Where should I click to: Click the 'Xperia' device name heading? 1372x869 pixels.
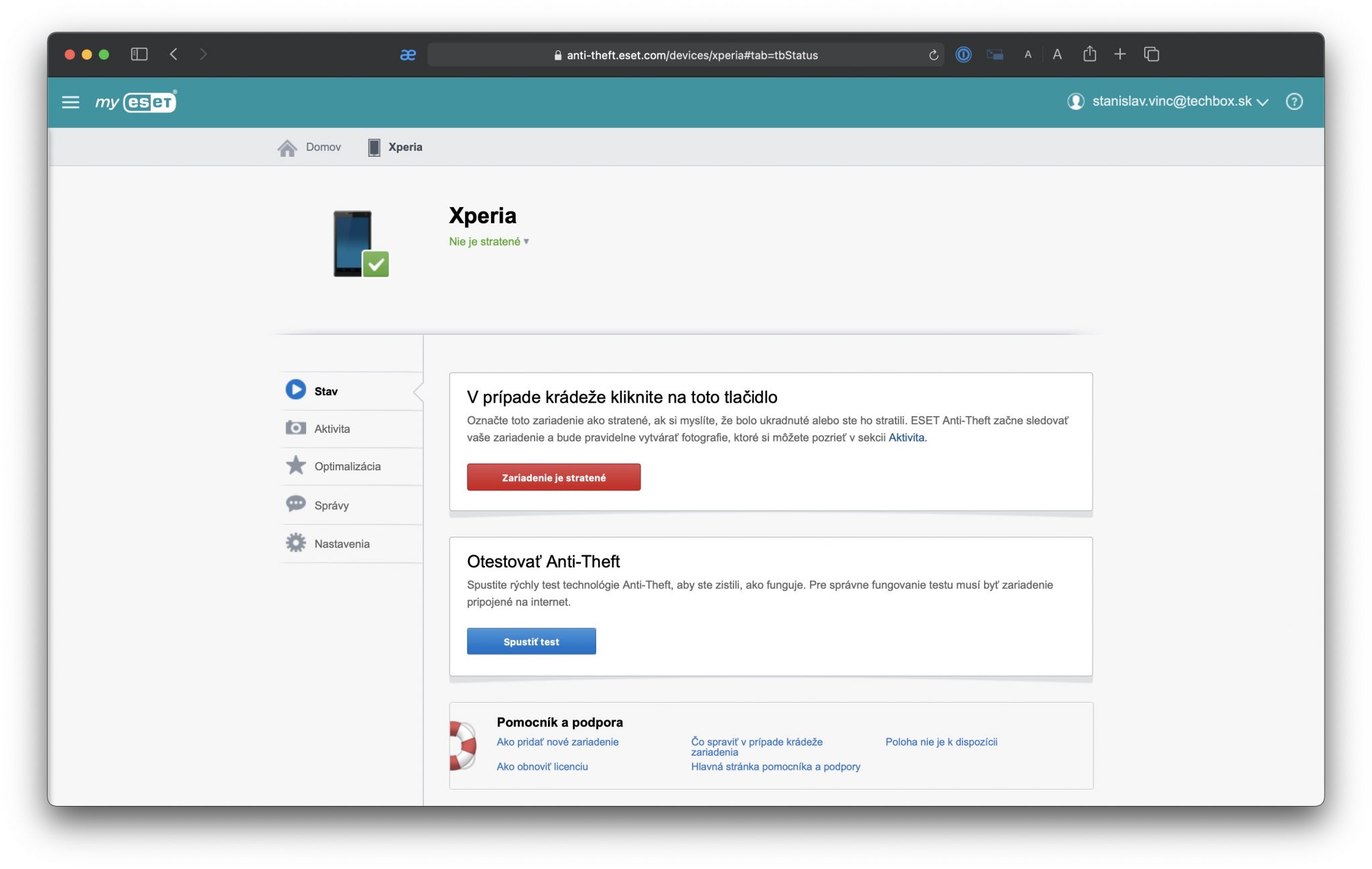point(482,216)
